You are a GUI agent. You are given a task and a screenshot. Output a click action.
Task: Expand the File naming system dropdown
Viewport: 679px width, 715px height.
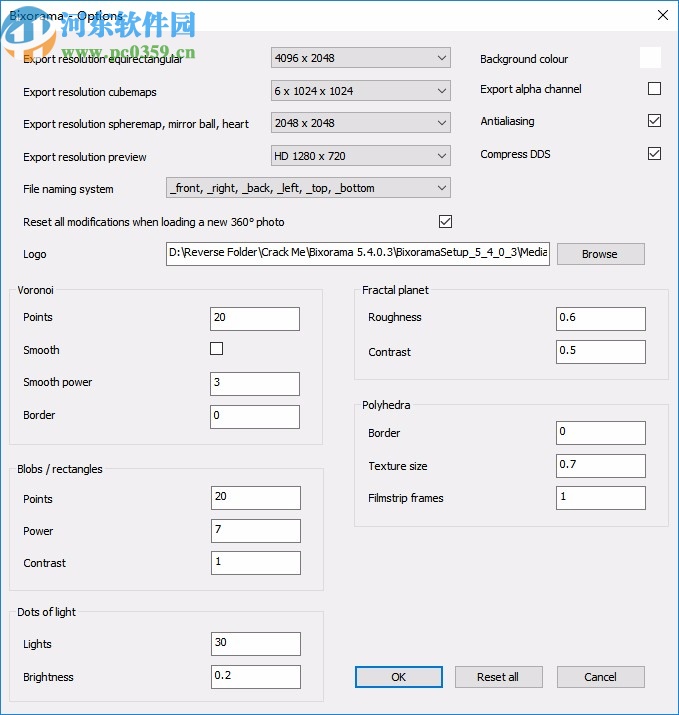click(308, 188)
